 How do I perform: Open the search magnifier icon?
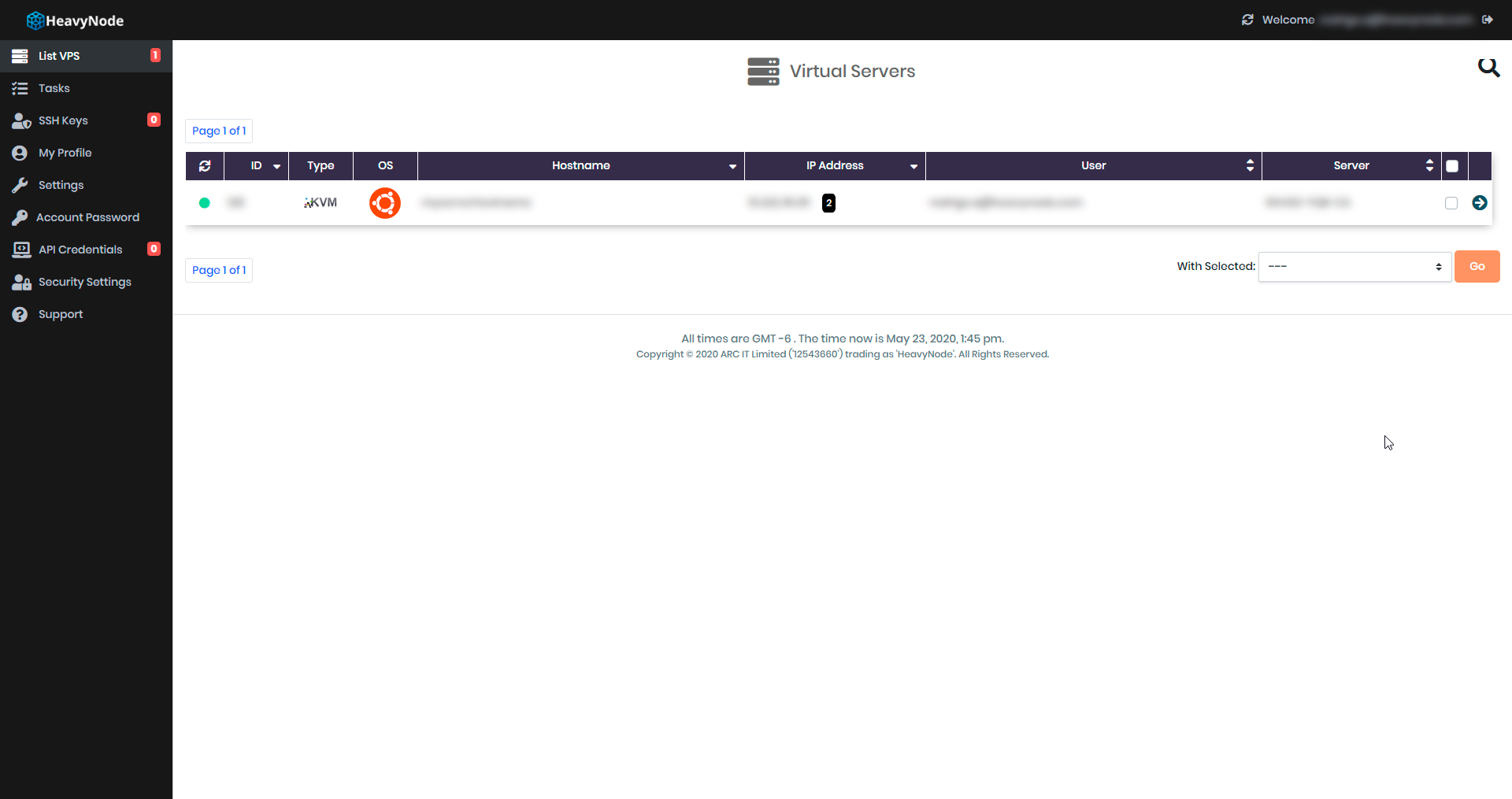tap(1488, 68)
